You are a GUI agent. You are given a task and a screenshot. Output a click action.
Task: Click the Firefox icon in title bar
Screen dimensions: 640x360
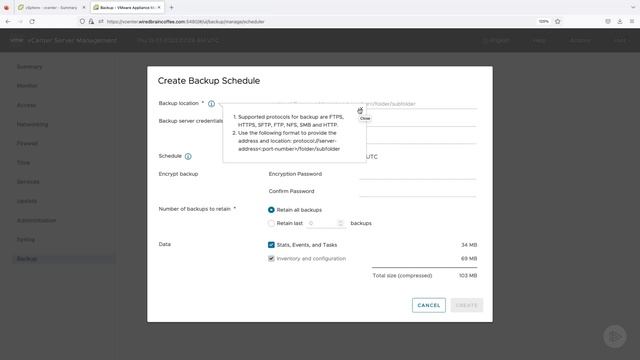[6, 7]
